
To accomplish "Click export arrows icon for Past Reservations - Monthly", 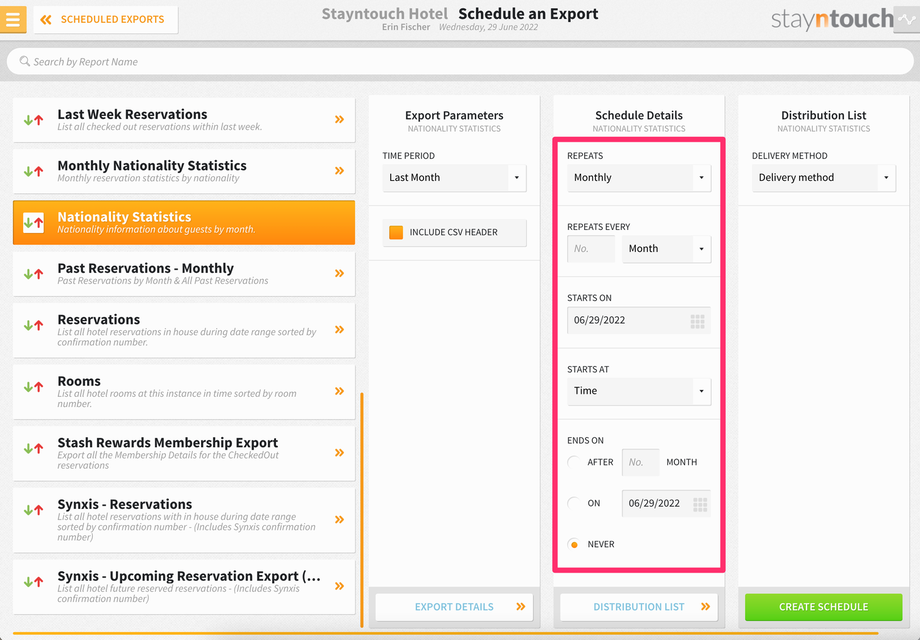I will [x=33, y=273].
